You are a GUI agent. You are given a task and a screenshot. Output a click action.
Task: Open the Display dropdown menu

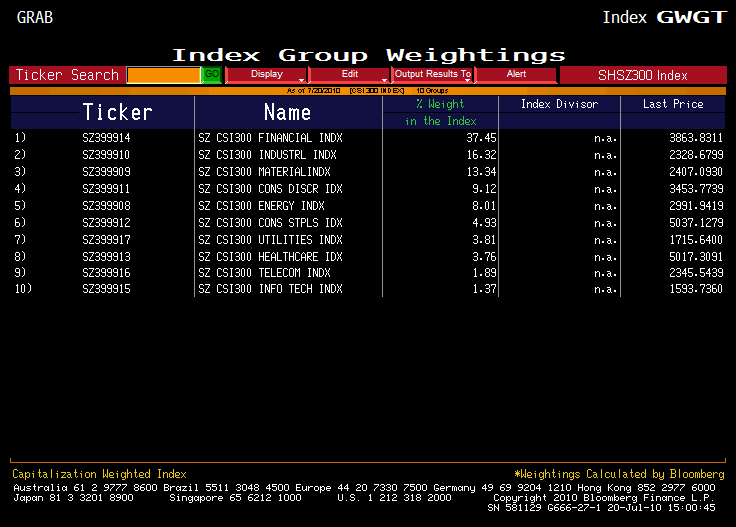point(266,75)
